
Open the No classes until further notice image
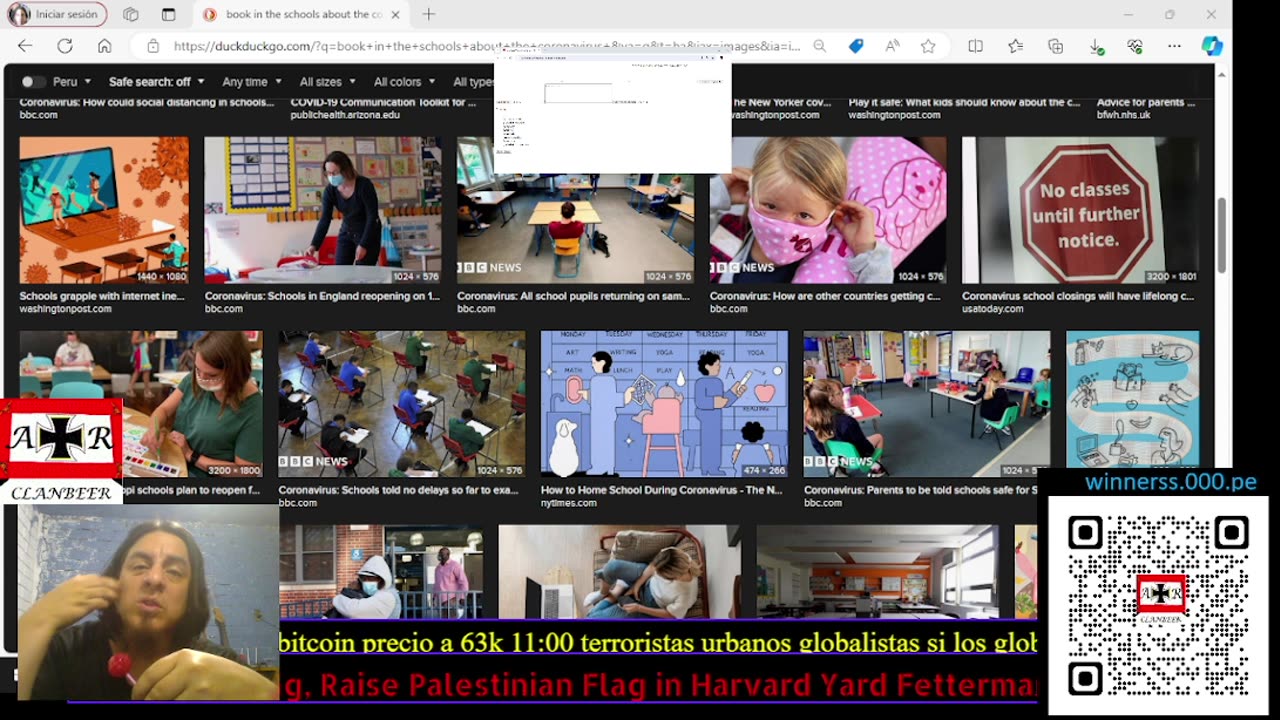(1080, 210)
